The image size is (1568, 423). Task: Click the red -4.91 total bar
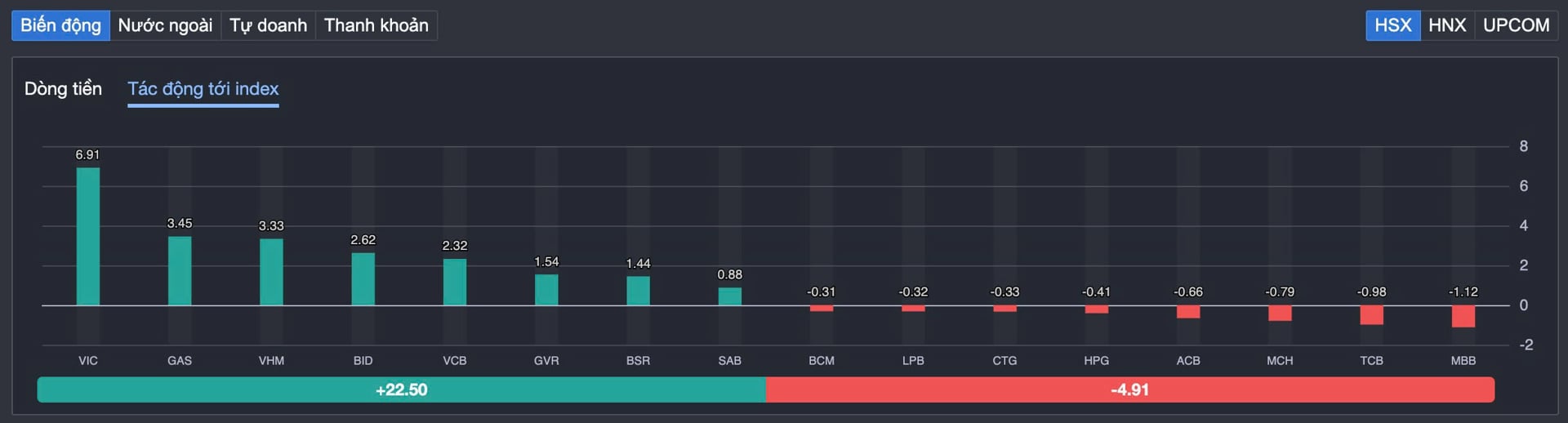[1129, 390]
